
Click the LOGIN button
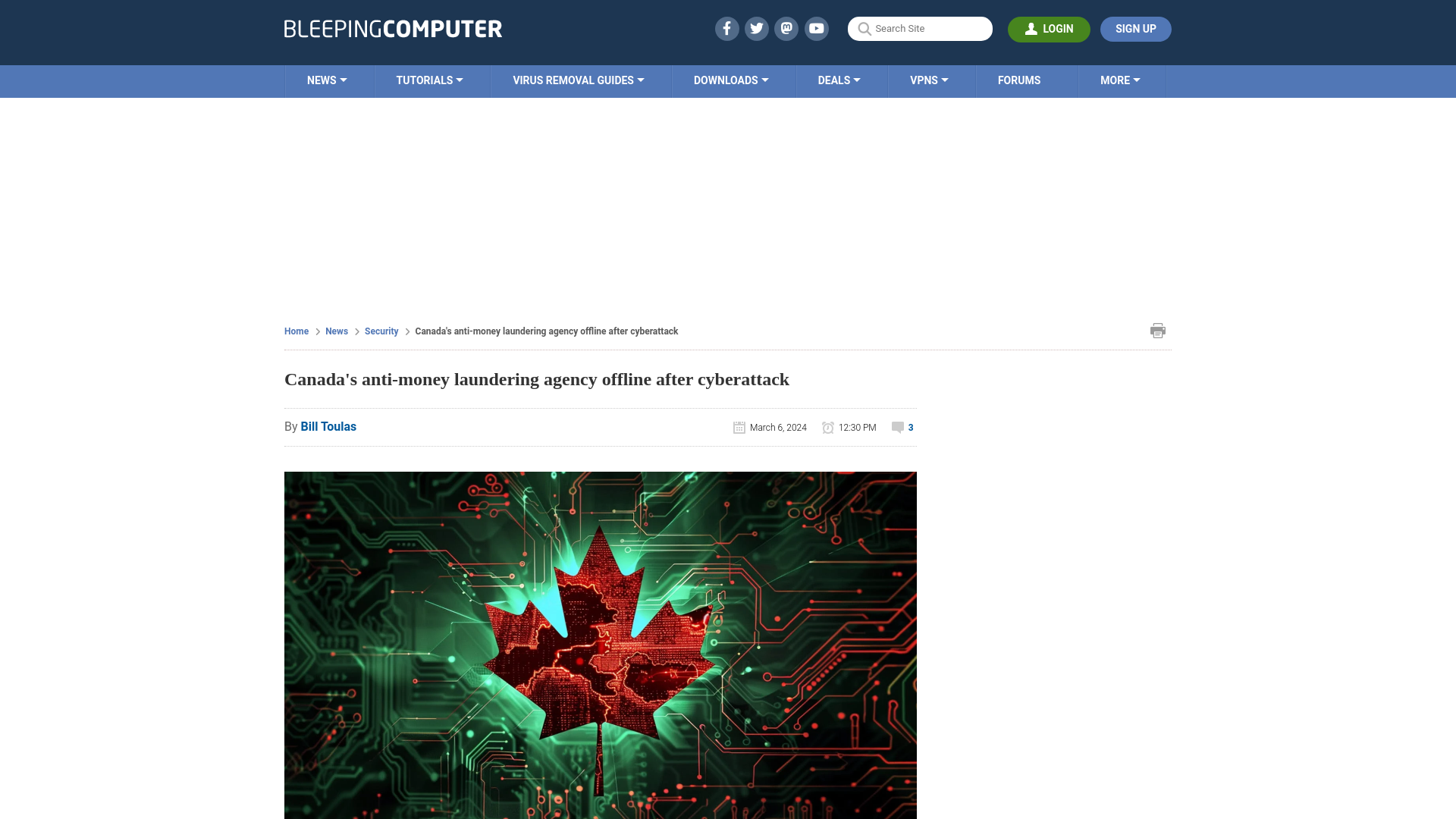[x=1049, y=29]
